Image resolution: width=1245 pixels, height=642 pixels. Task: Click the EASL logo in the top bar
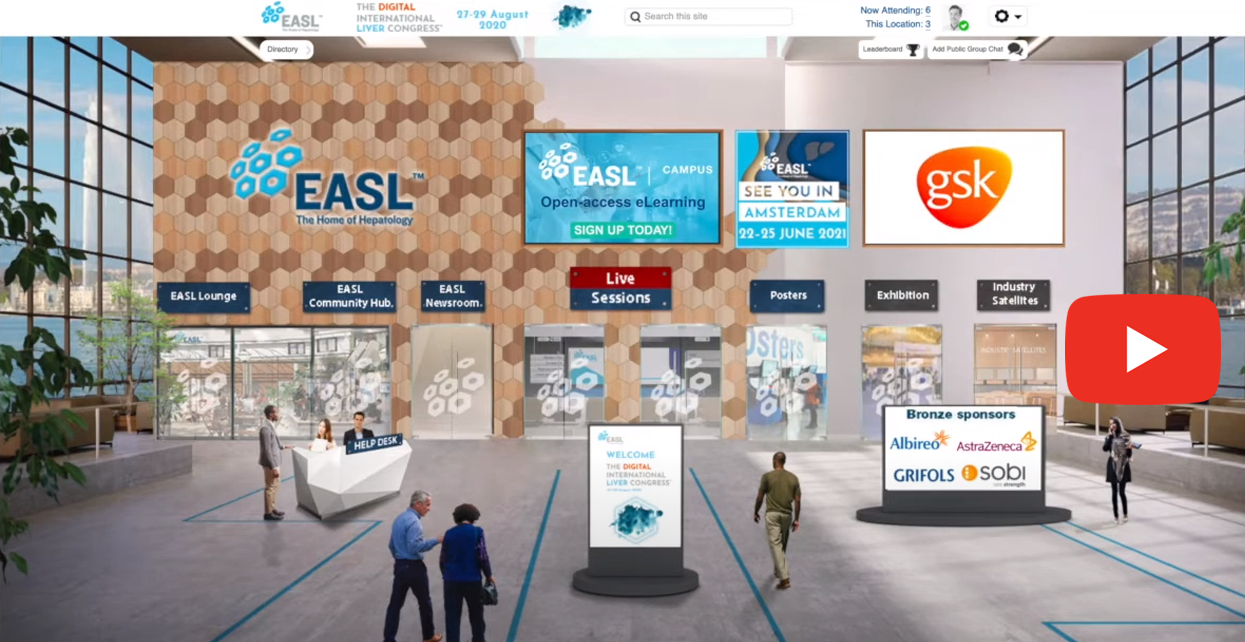tap(291, 16)
